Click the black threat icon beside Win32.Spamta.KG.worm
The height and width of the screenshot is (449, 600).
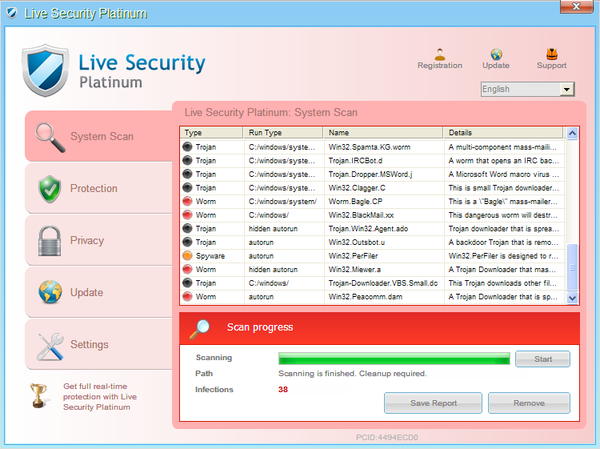point(187,147)
